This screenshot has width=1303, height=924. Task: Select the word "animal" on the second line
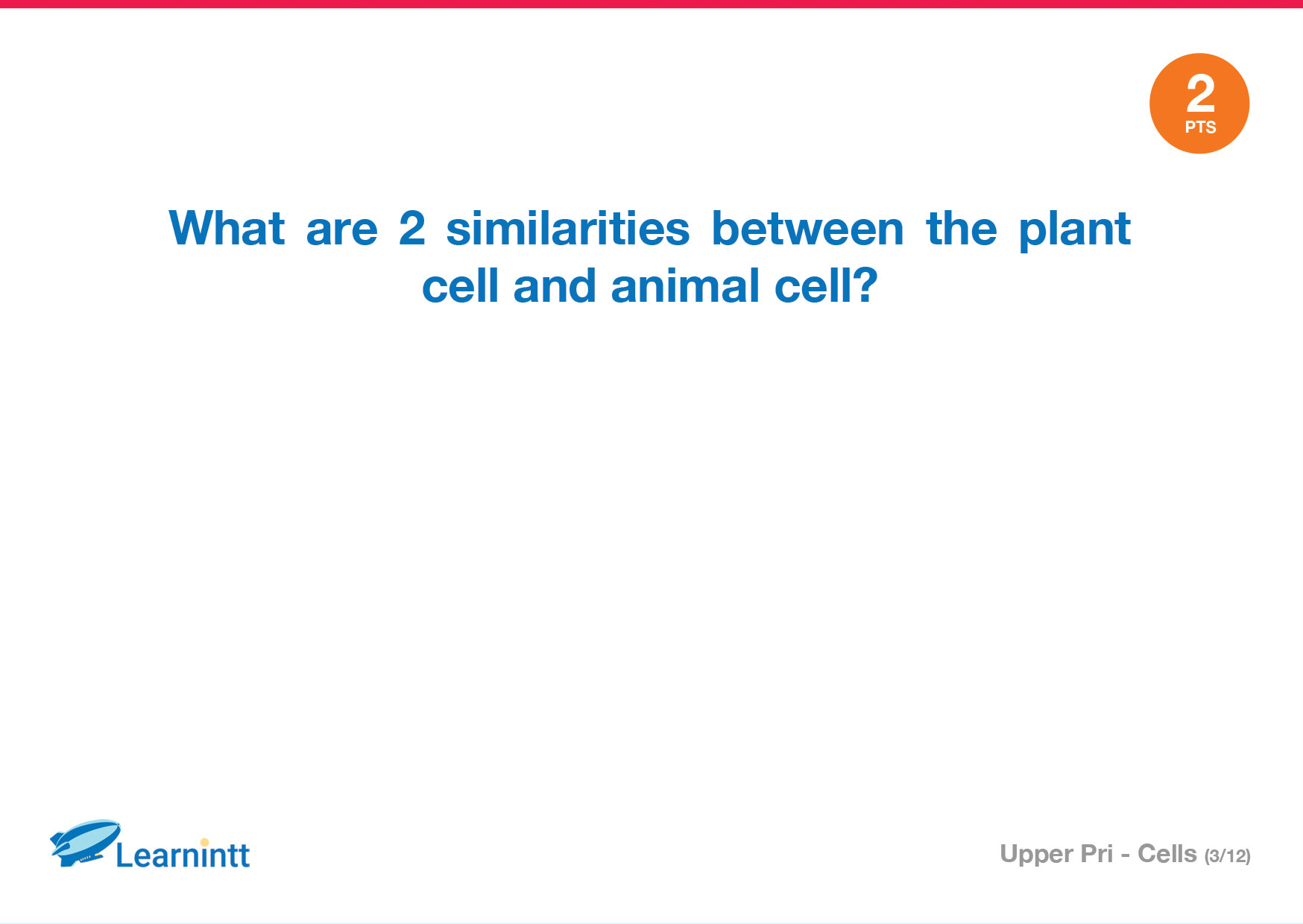685,286
